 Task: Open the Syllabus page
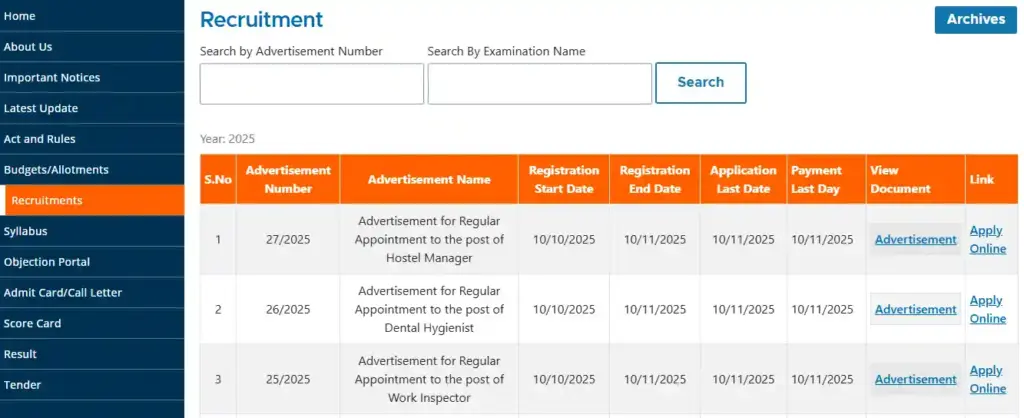click(x=26, y=231)
